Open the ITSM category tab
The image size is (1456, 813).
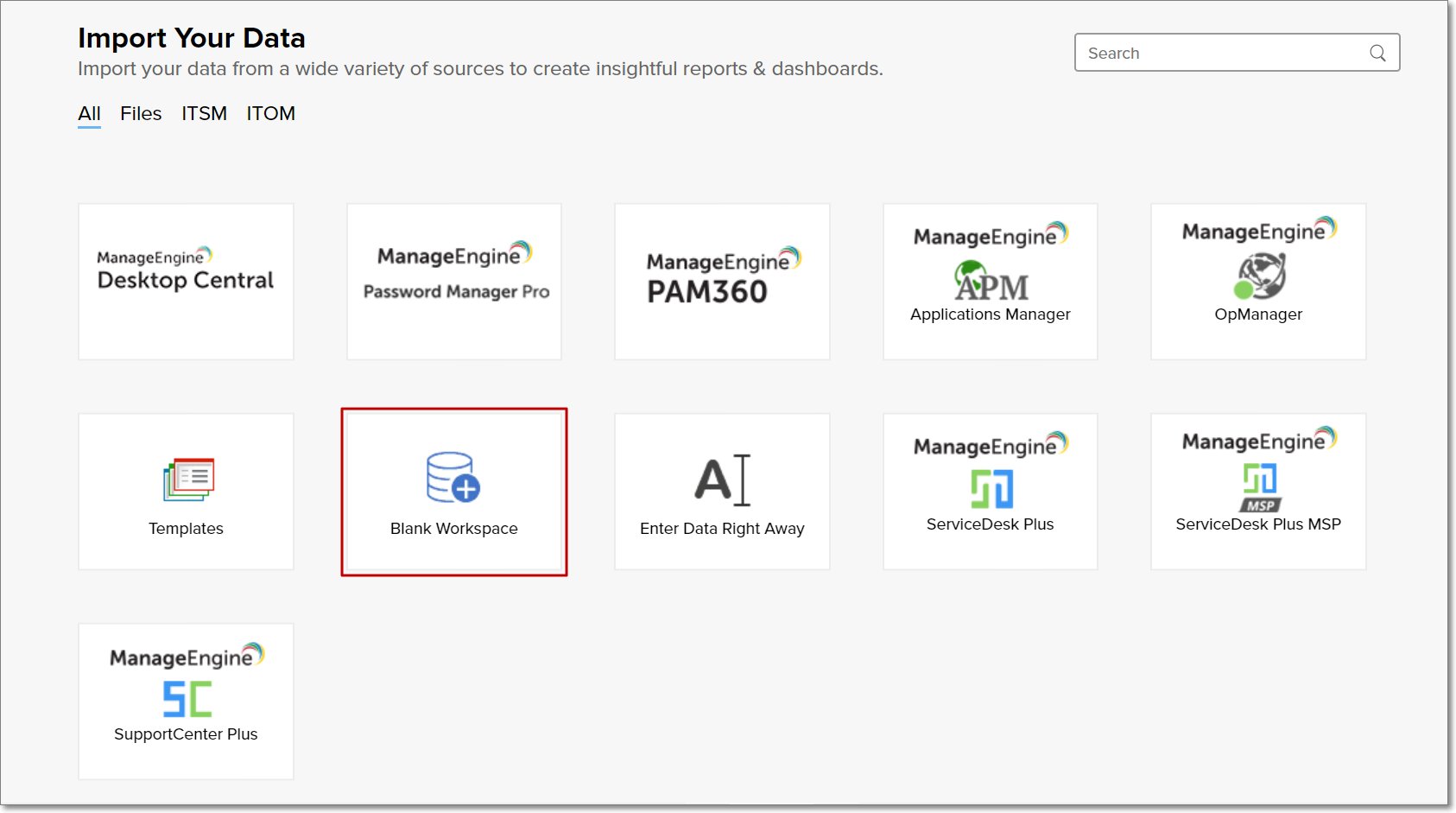click(x=204, y=113)
